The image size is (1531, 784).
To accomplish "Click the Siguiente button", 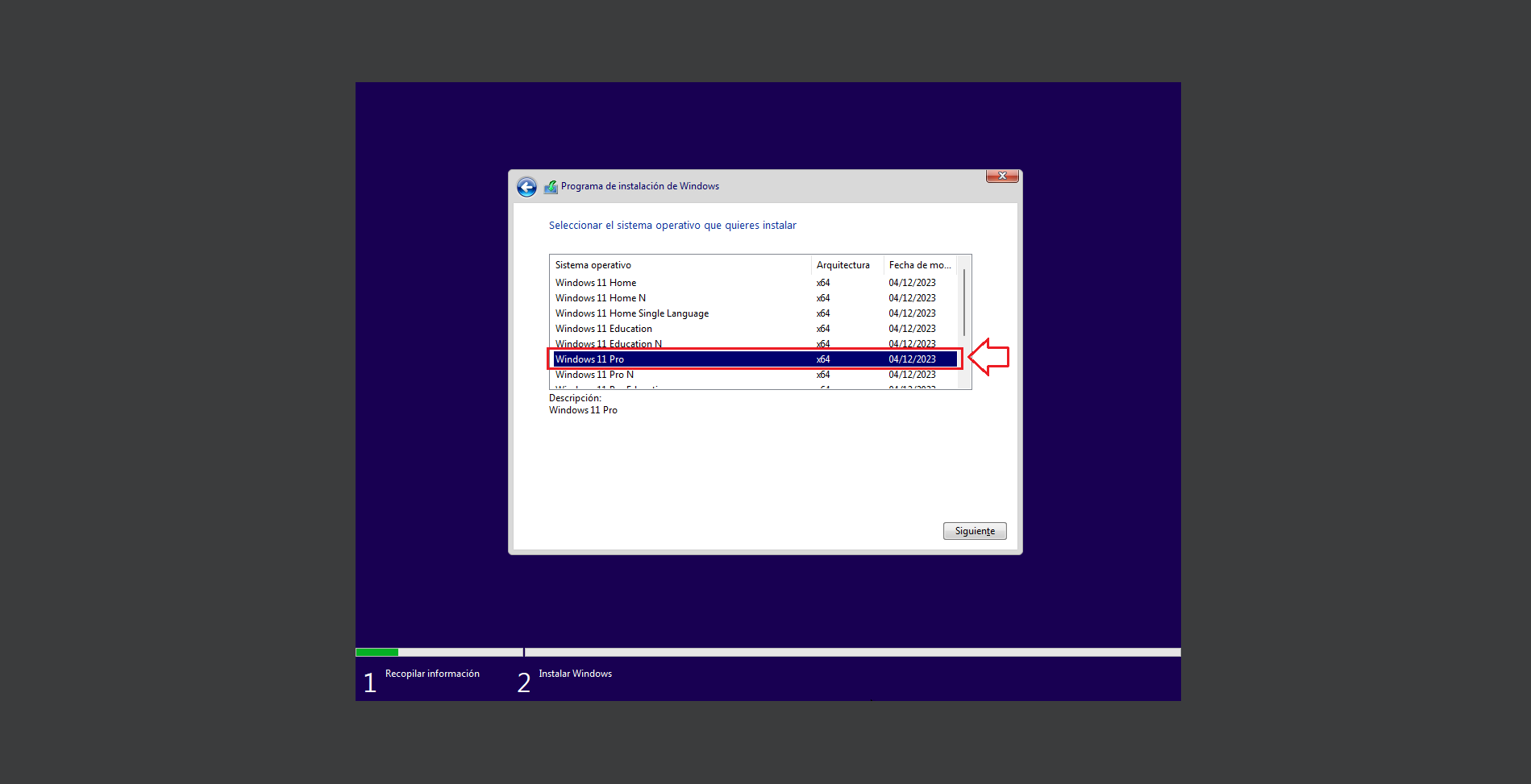I will pyautogui.click(x=975, y=531).
